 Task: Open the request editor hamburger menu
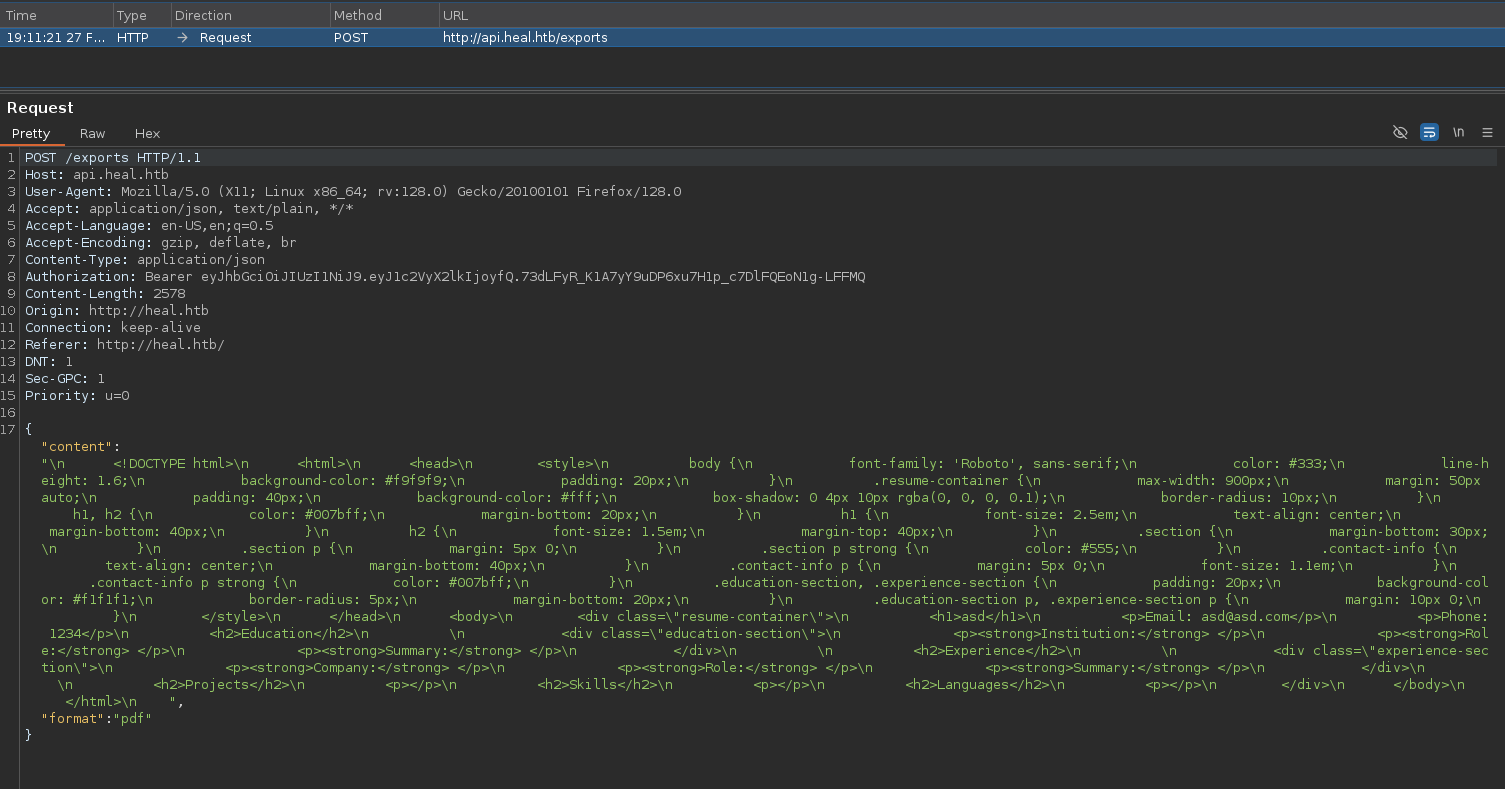point(1487,133)
